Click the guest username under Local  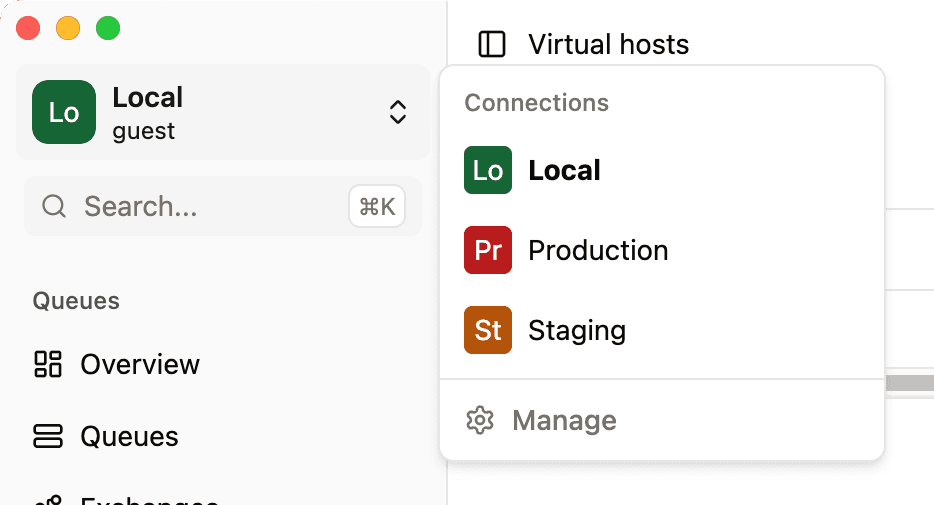[x=144, y=132]
